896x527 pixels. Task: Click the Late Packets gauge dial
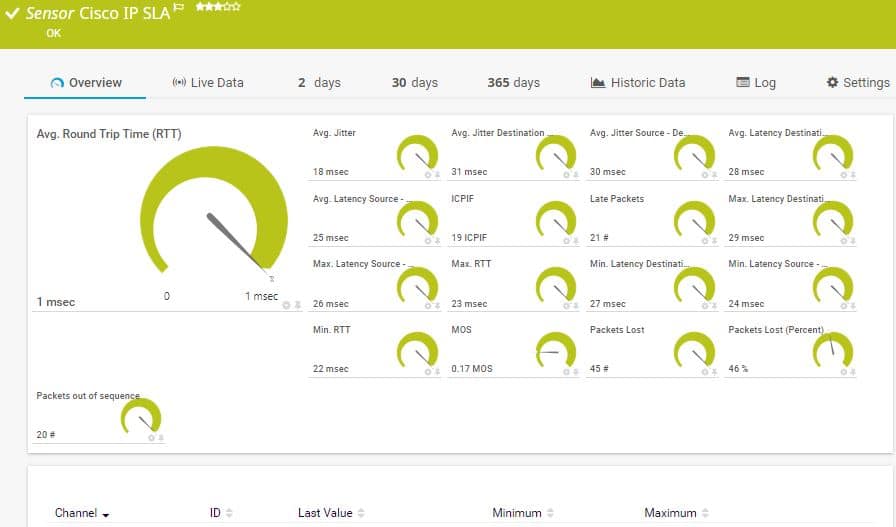[694, 220]
